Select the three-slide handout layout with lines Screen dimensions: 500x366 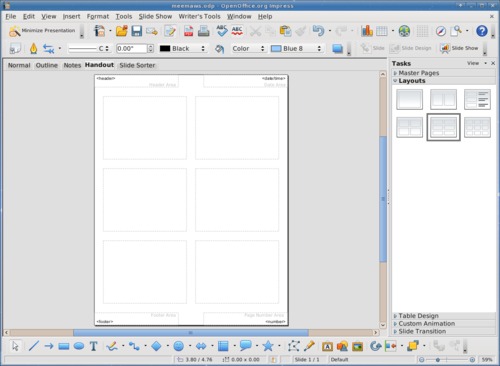477,99
